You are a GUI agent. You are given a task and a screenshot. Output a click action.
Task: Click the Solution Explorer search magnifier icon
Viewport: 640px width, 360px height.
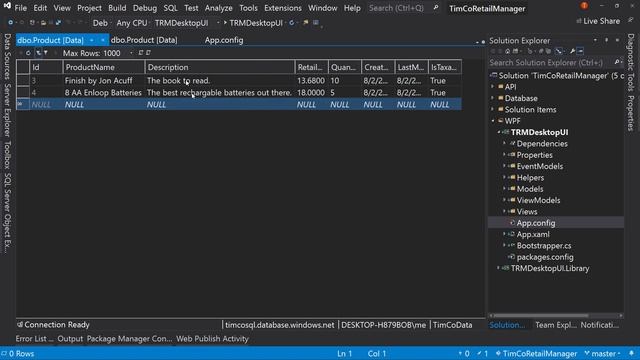coord(617,62)
